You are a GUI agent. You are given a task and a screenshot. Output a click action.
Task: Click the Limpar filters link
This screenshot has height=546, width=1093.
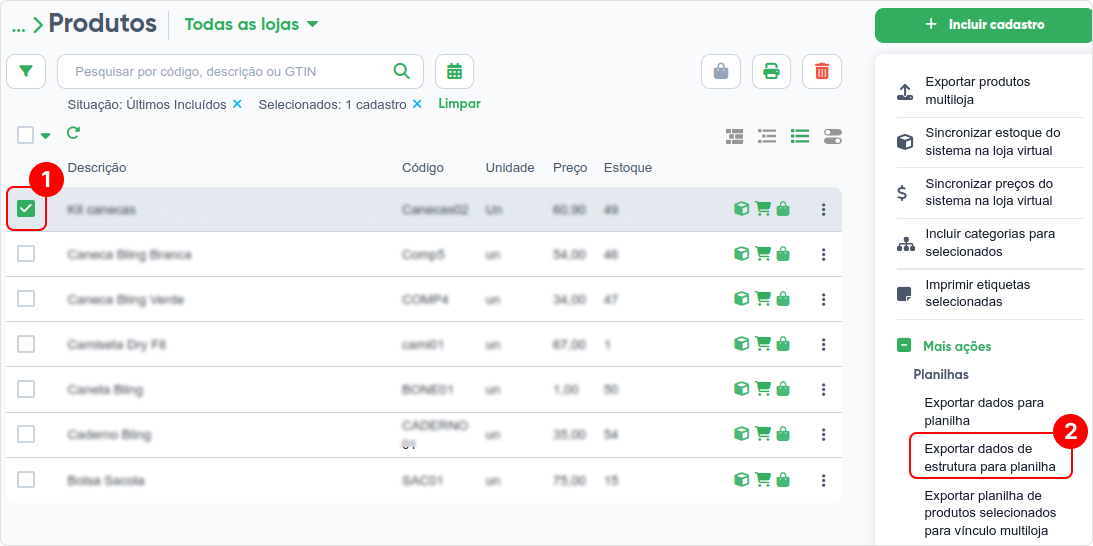pos(459,104)
